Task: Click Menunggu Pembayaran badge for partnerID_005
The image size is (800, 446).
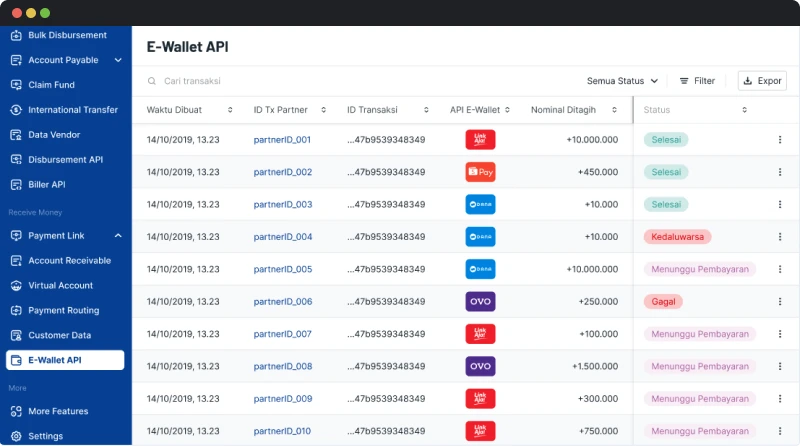Action: (700, 269)
